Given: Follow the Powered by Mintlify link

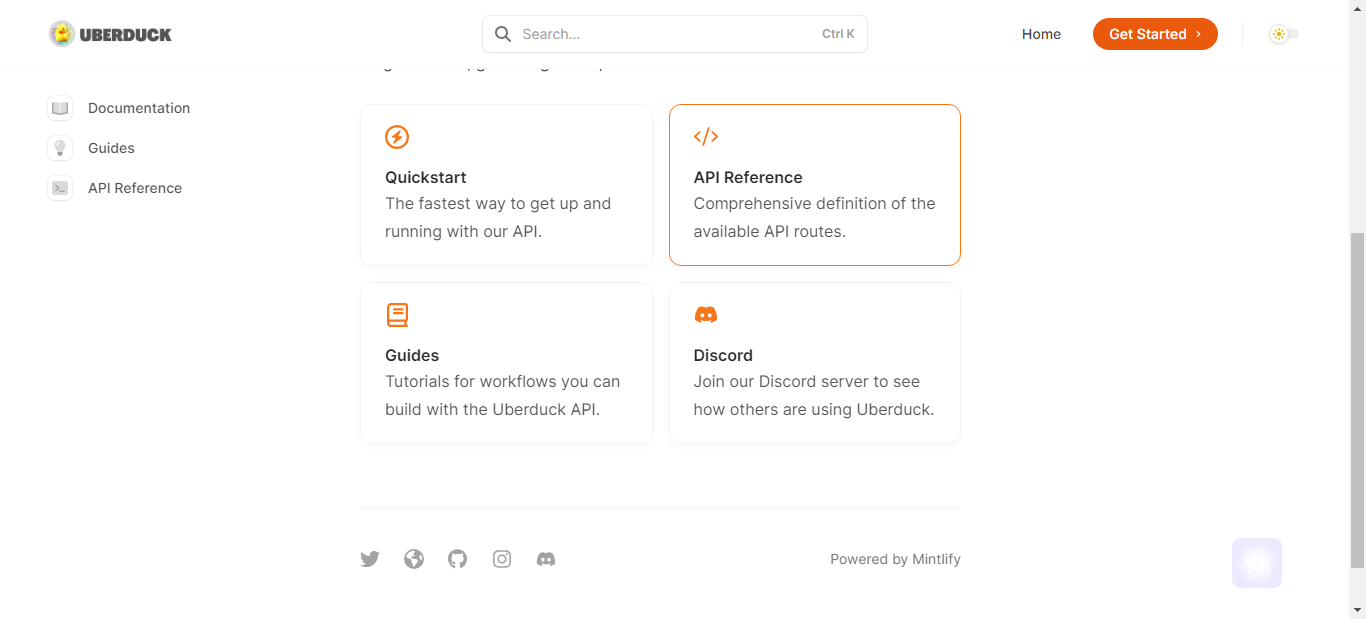Looking at the screenshot, I should pos(895,559).
